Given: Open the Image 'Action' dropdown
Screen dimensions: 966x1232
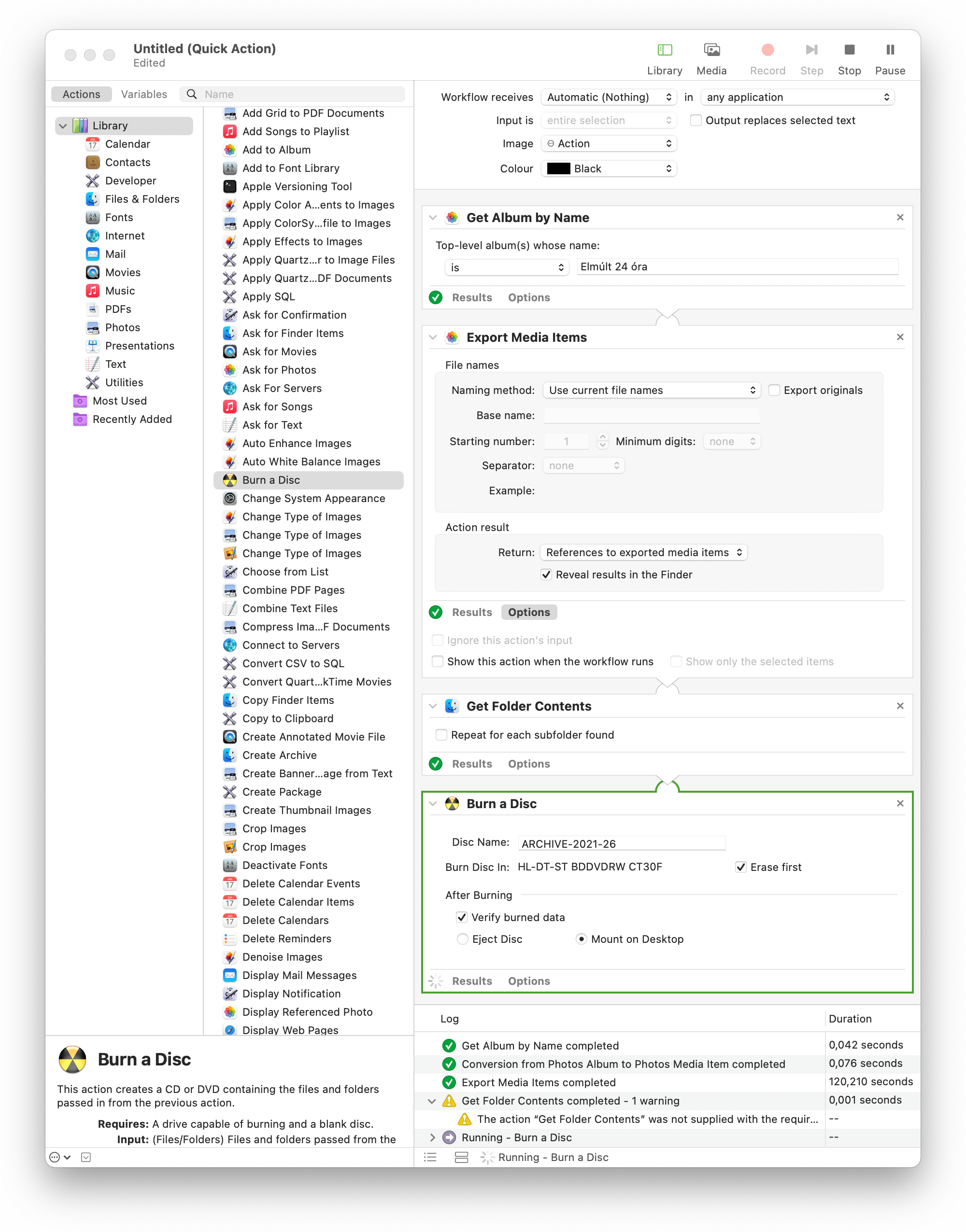Looking at the screenshot, I should pyautogui.click(x=609, y=143).
